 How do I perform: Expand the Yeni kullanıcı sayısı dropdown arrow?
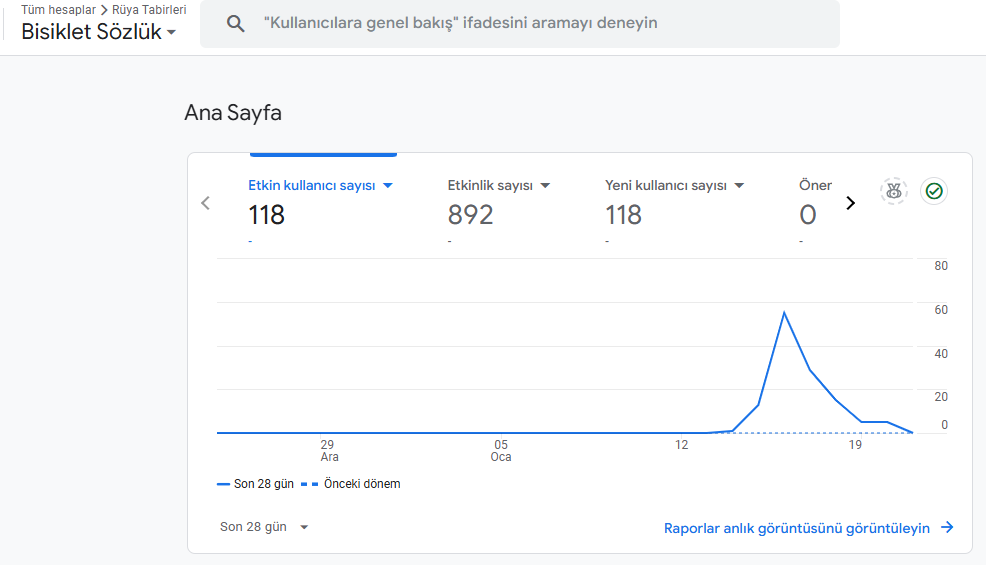point(740,186)
